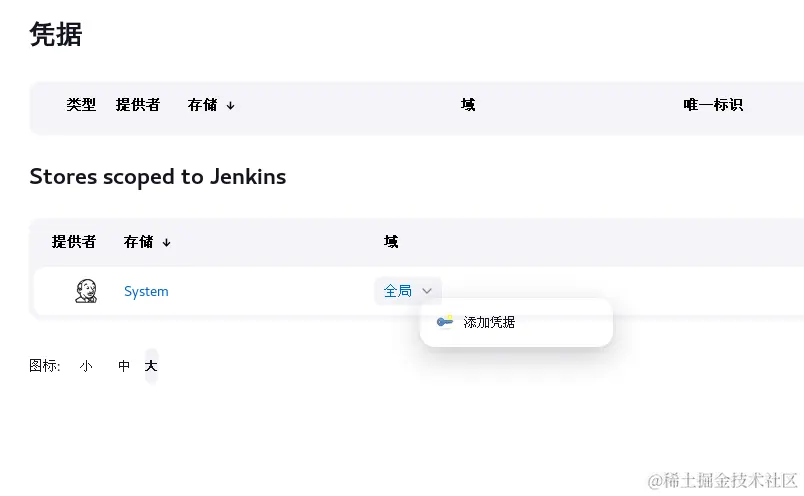
Task: Sort by the 唯一标识 column header
Action: click(713, 105)
